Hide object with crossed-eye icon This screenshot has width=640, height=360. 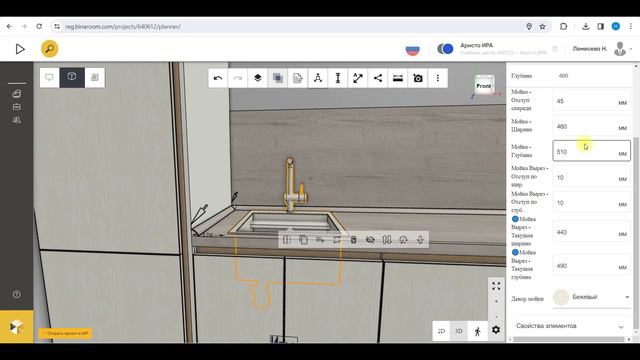(x=370, y=240)
